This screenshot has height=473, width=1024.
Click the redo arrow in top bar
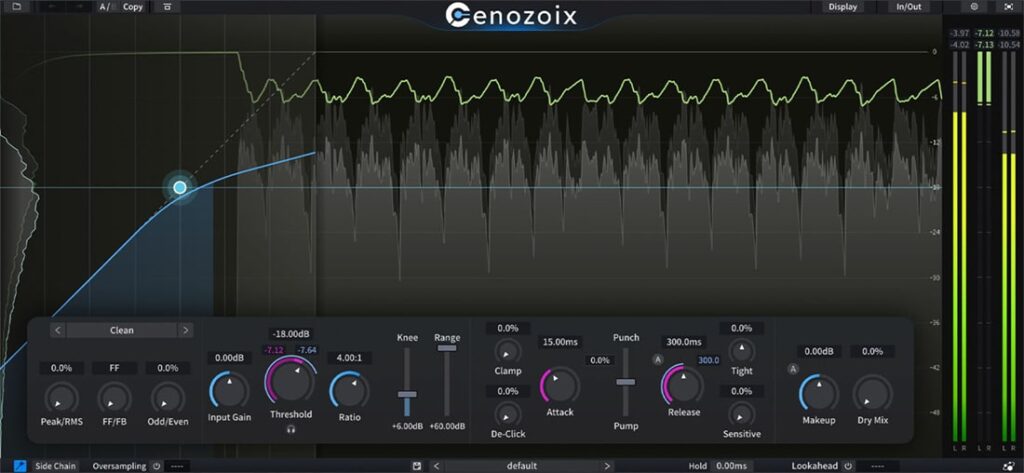(78, 7)
